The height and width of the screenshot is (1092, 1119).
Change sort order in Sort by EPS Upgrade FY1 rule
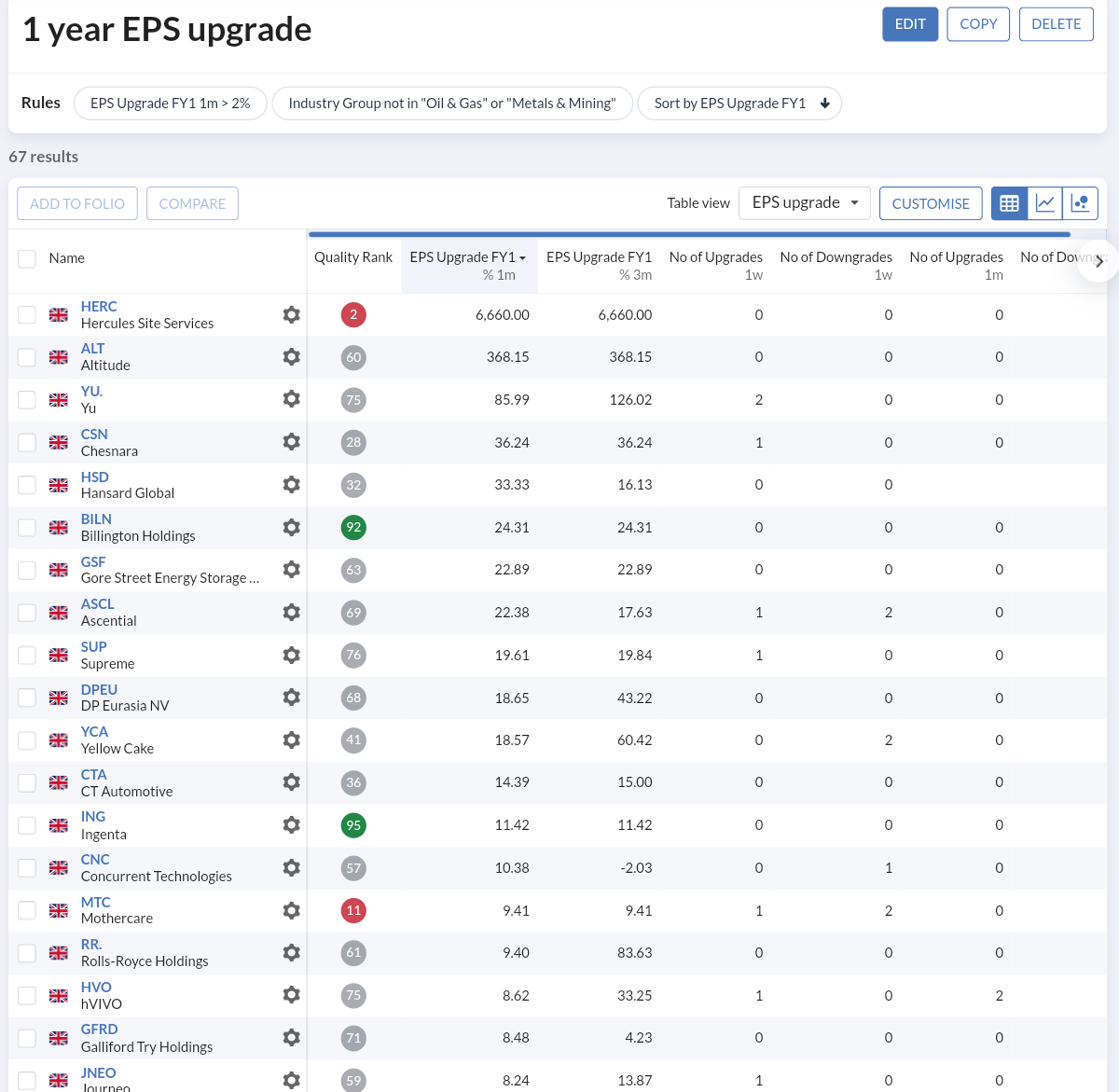(x=825, y=104)
